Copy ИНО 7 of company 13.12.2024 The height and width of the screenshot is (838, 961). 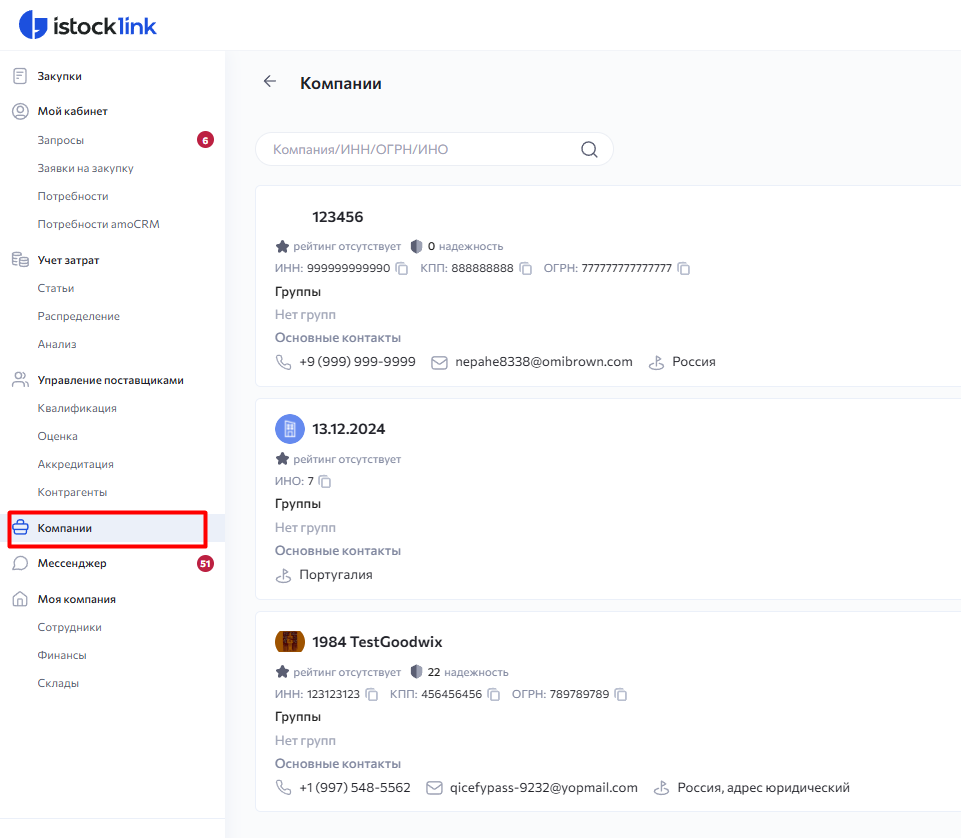coord(324,481)
